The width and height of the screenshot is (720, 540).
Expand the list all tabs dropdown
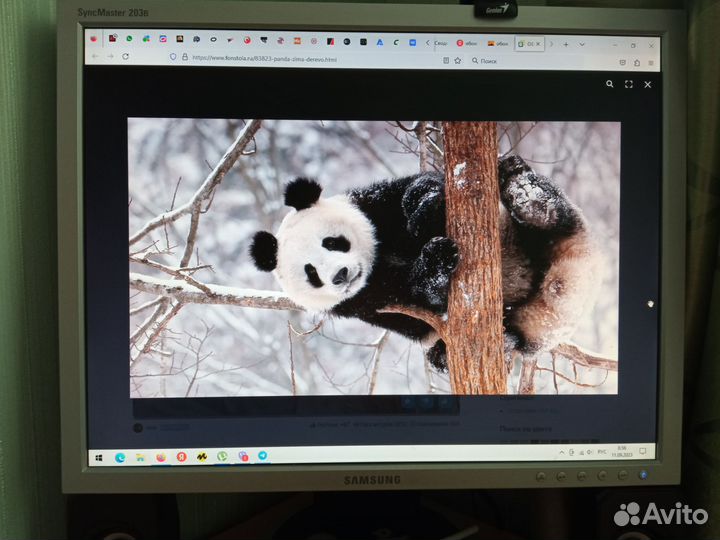582,44
